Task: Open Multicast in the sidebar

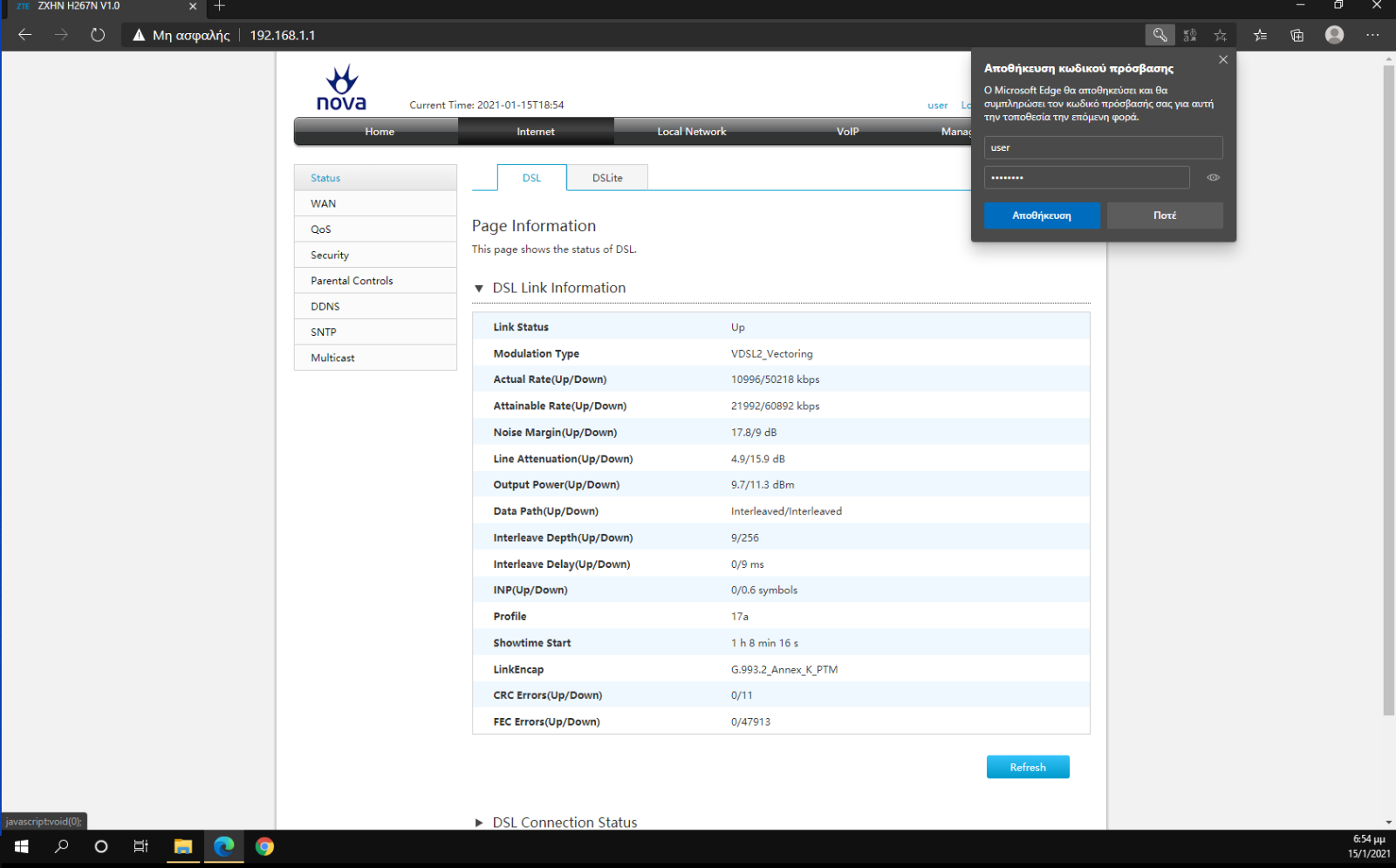Action: 375,358
